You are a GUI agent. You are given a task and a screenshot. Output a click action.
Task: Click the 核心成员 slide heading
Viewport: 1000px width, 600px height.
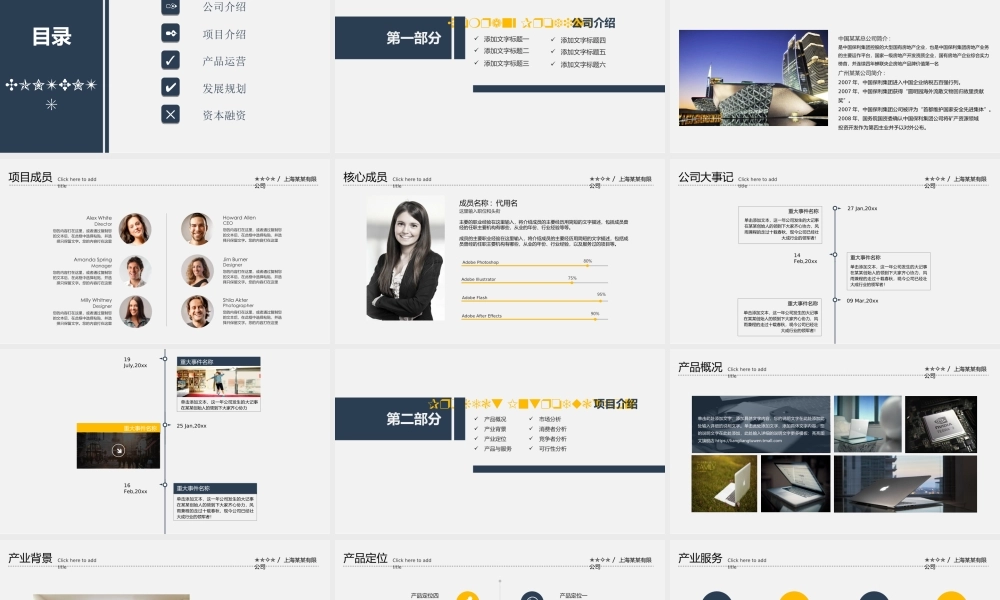point(365,177)
